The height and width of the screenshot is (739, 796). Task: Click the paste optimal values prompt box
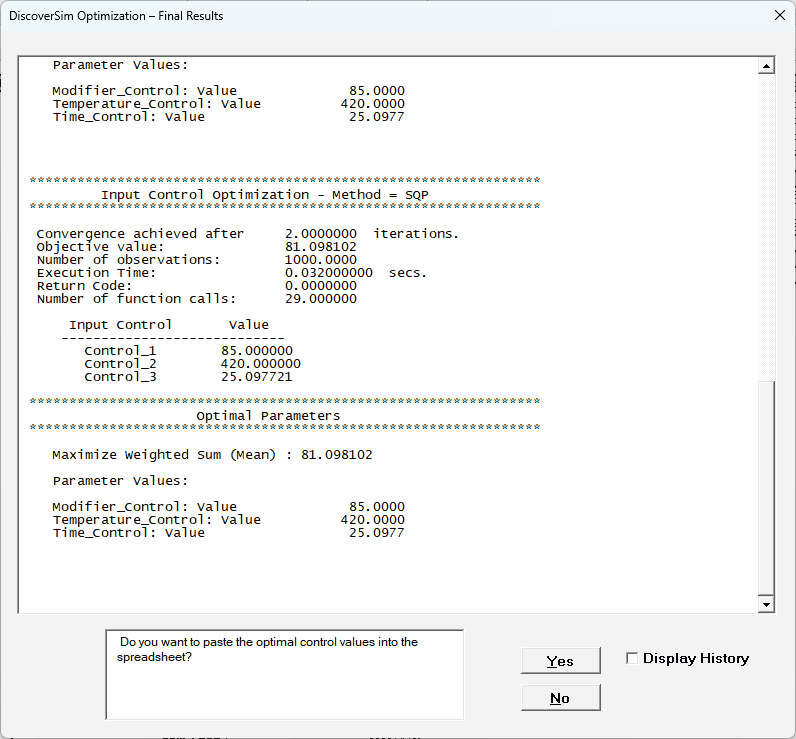pos(284,674)
